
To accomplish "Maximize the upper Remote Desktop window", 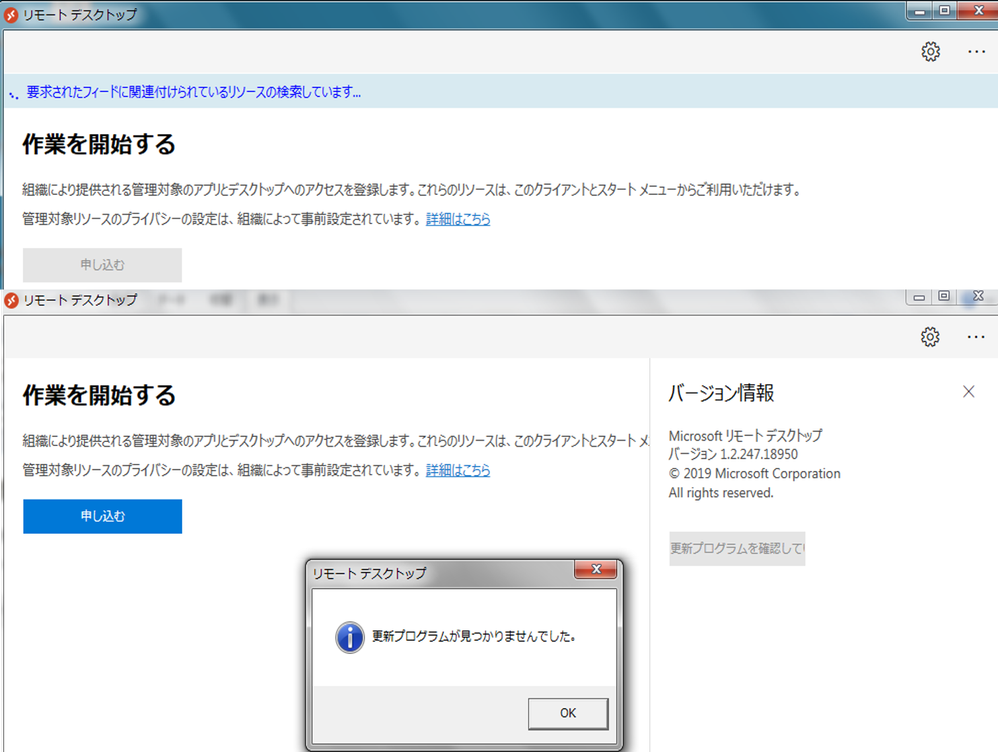I will pos(945,11).
